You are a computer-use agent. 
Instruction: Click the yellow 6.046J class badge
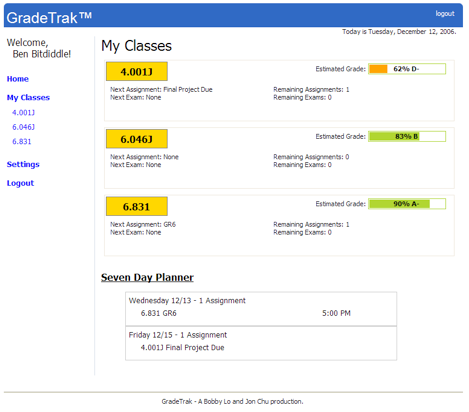point(137,139)
